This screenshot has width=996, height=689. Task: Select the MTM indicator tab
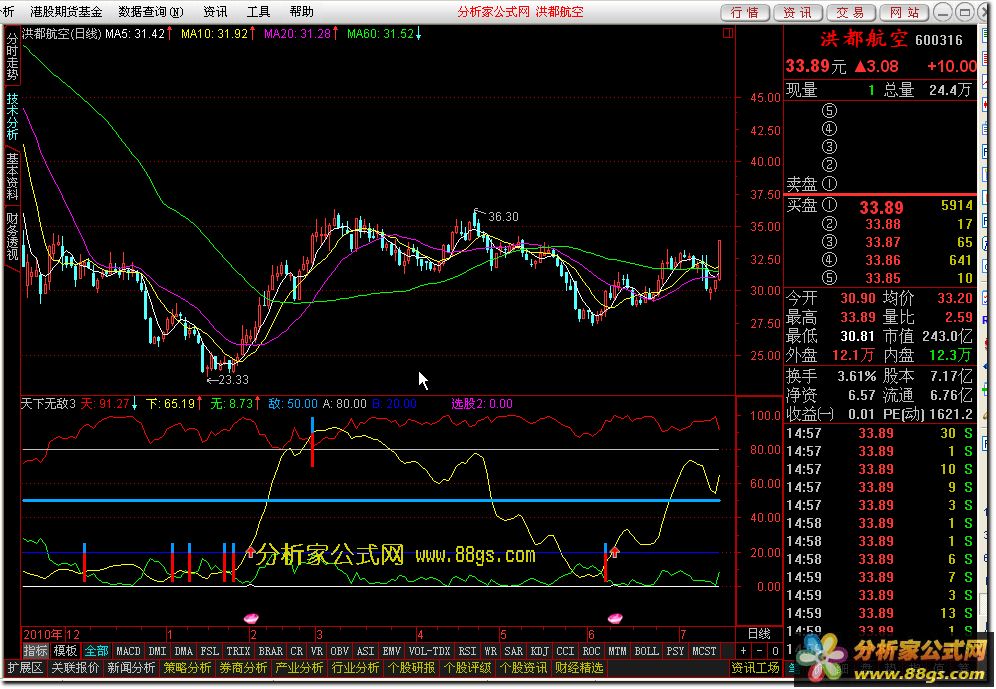(617, 651)
